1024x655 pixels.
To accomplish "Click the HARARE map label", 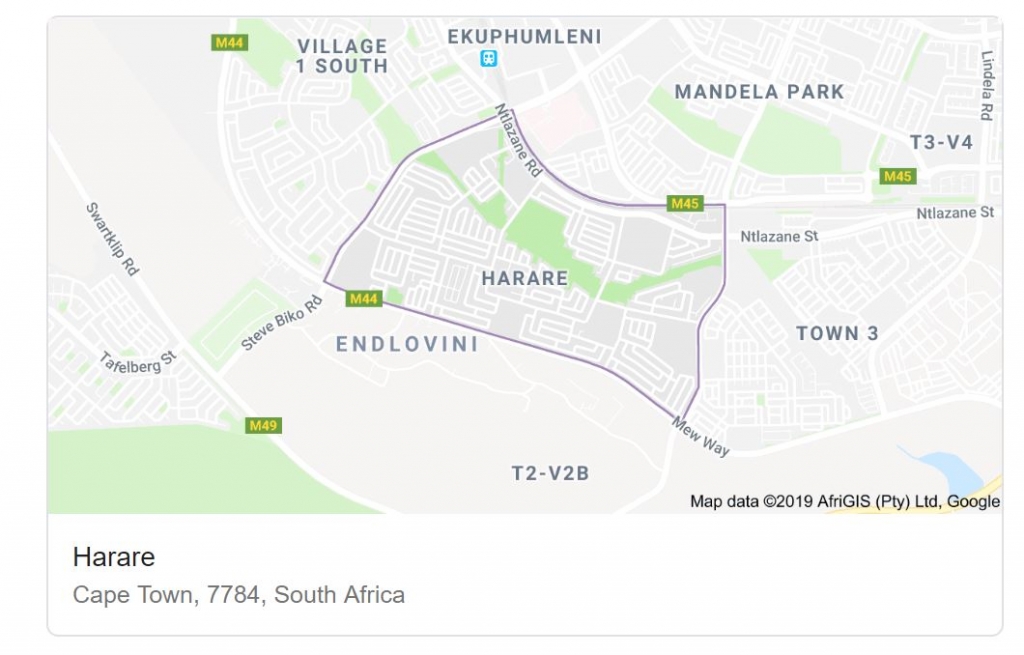I will [525, 278].
